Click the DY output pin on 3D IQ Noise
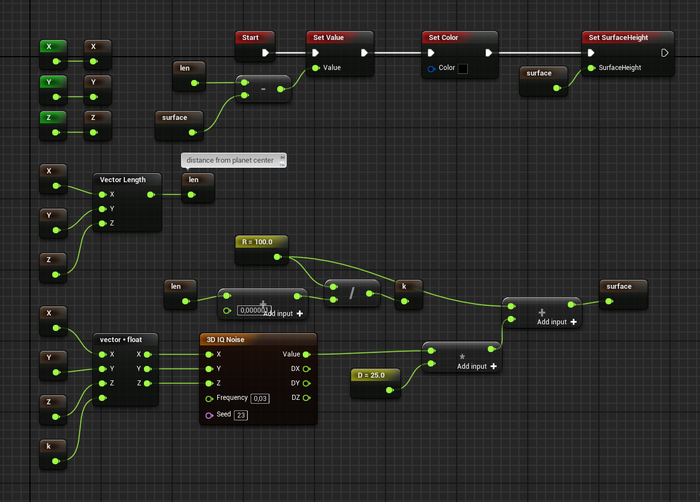This screenshot has width=700, height=502. point(306,383)
